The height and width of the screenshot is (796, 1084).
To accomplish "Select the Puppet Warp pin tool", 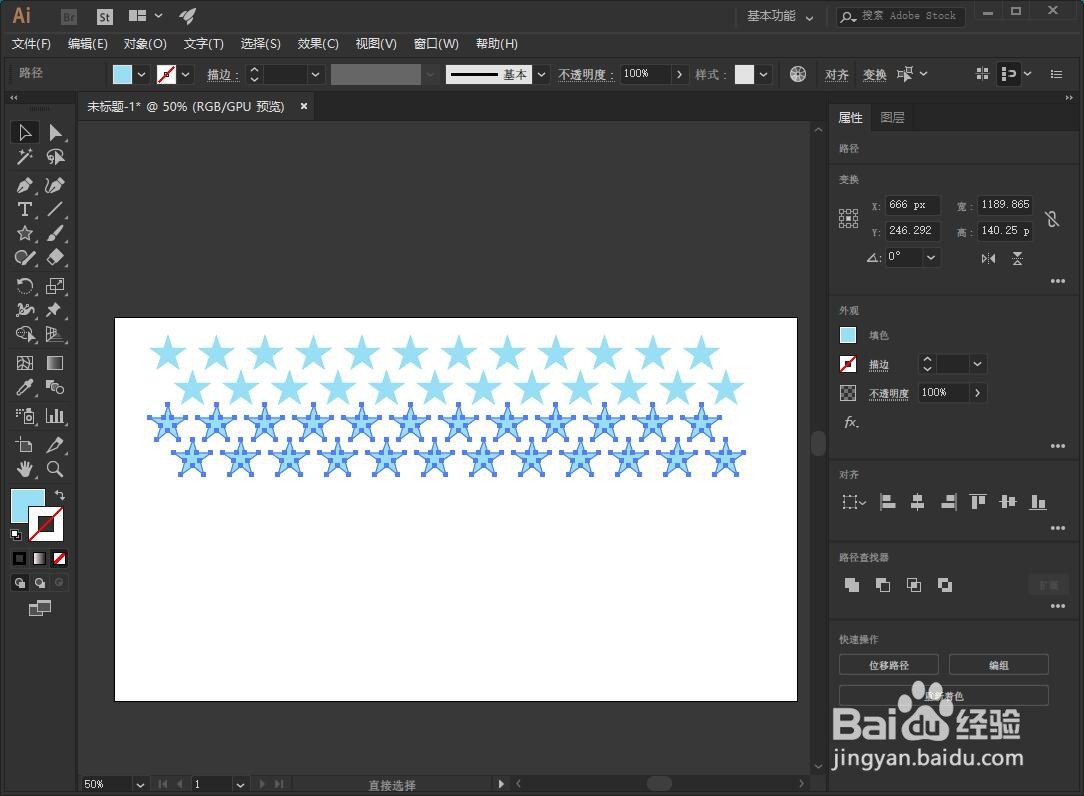I will pos(55,310).
